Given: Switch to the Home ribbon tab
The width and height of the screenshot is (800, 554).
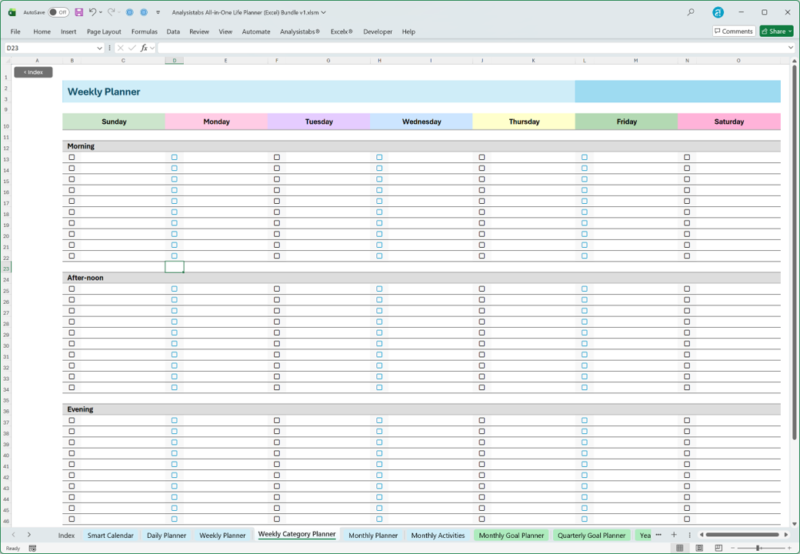Looking at the screenshot, I should [42, 32].
